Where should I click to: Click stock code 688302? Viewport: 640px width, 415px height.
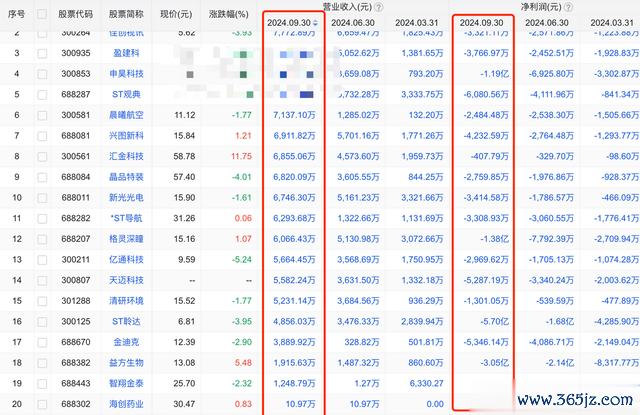[76, 404]
